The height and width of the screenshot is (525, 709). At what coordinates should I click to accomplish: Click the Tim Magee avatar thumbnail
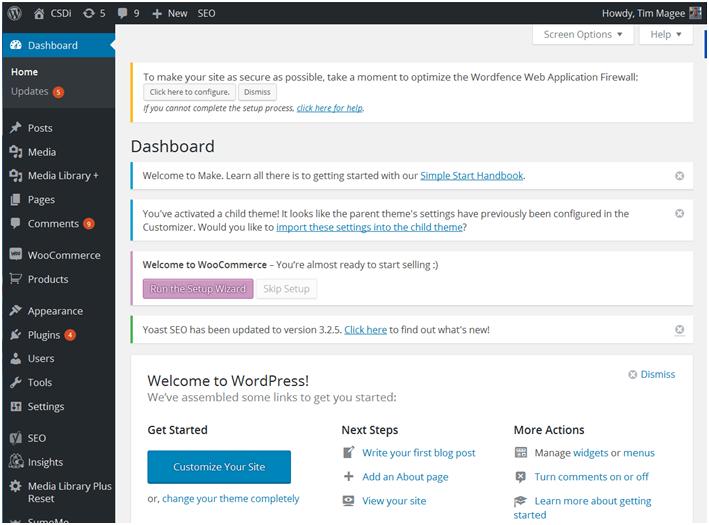[695, 13]
